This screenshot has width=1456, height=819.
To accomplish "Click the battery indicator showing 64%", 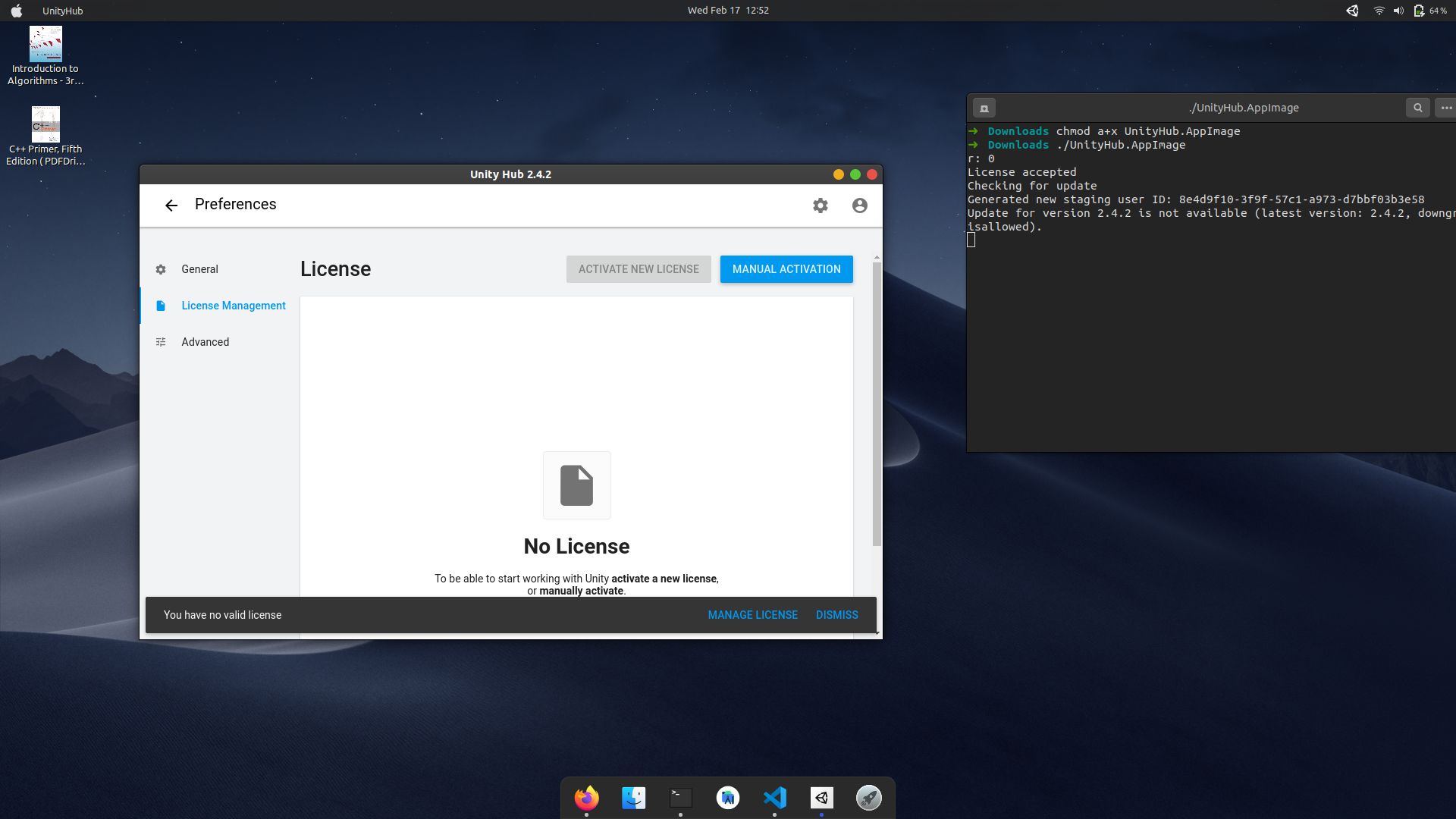I will coord(1430,11).
